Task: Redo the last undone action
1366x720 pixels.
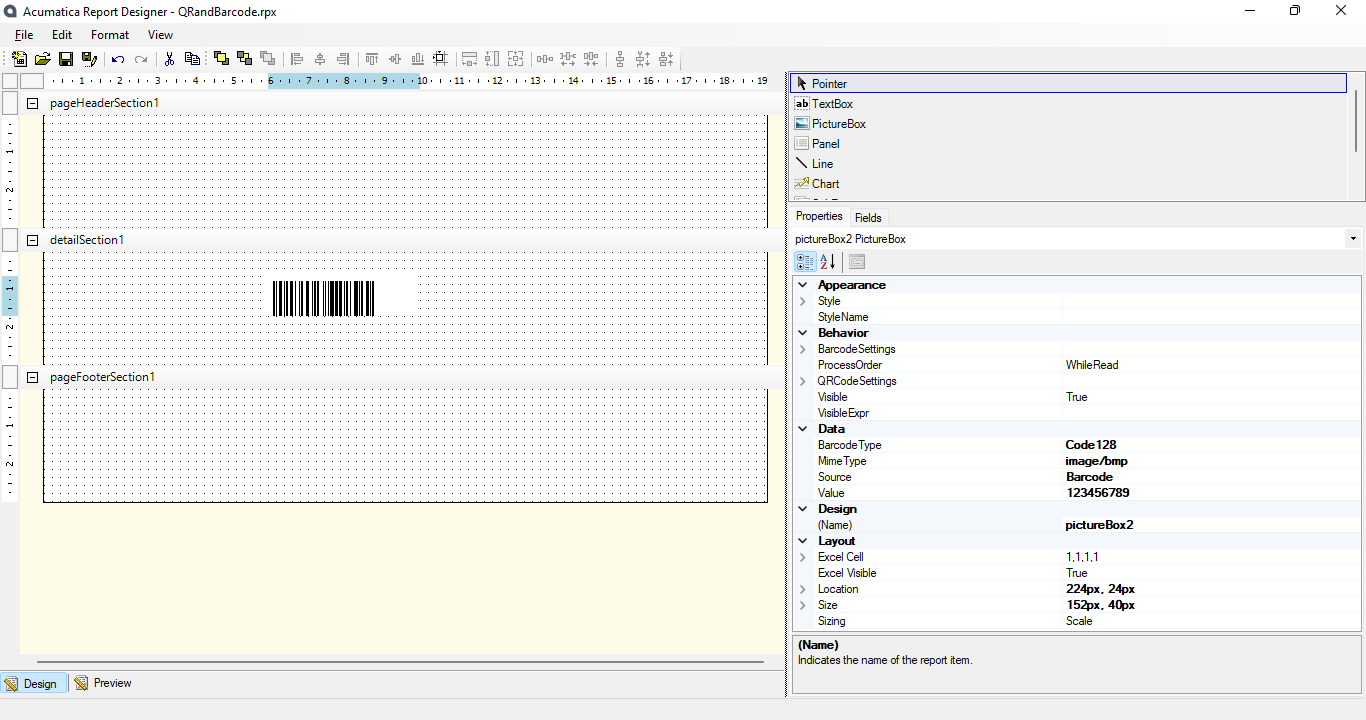Action: [x=141, y=59]
